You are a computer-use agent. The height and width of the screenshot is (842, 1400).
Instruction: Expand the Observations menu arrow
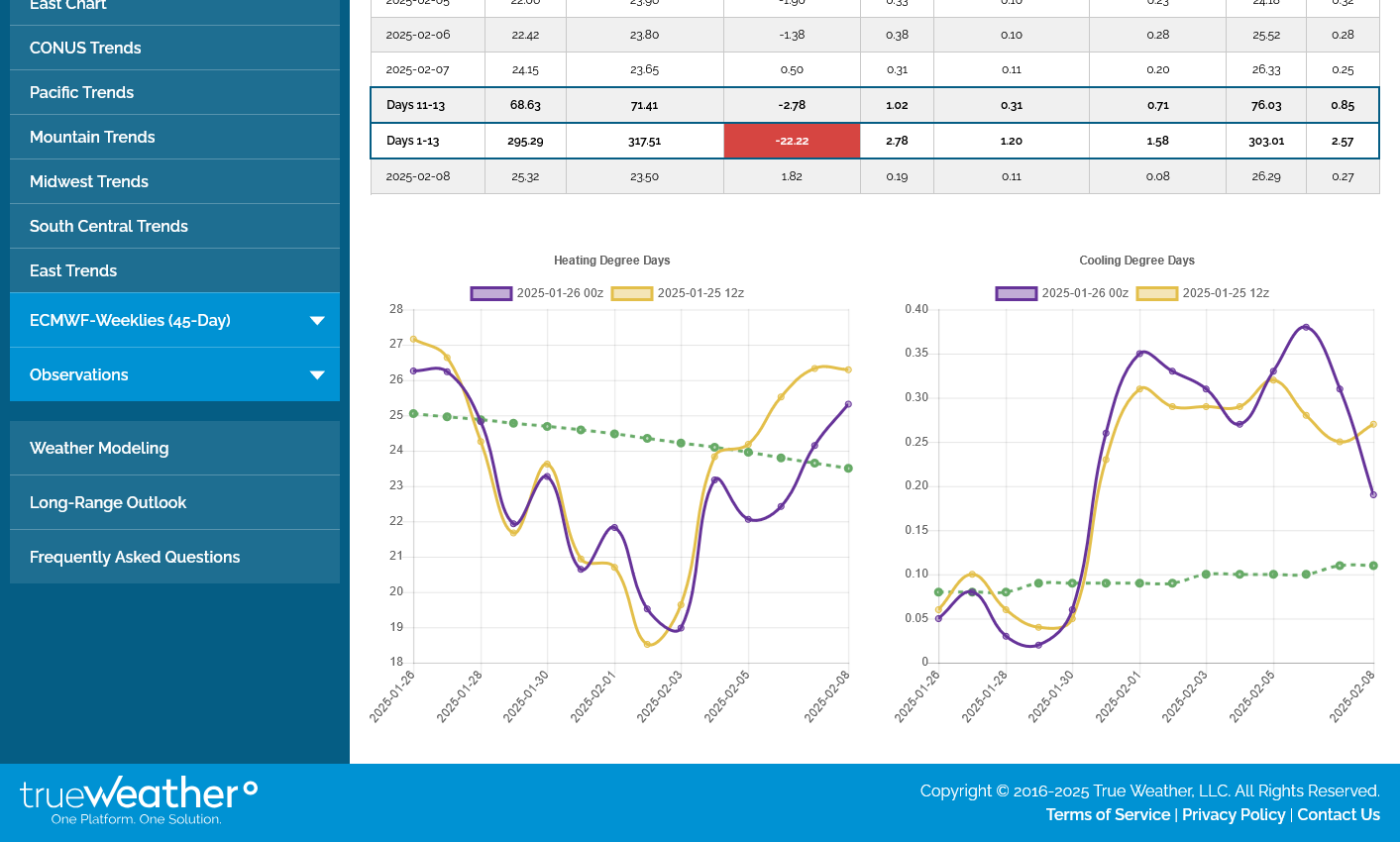[317, 374]
